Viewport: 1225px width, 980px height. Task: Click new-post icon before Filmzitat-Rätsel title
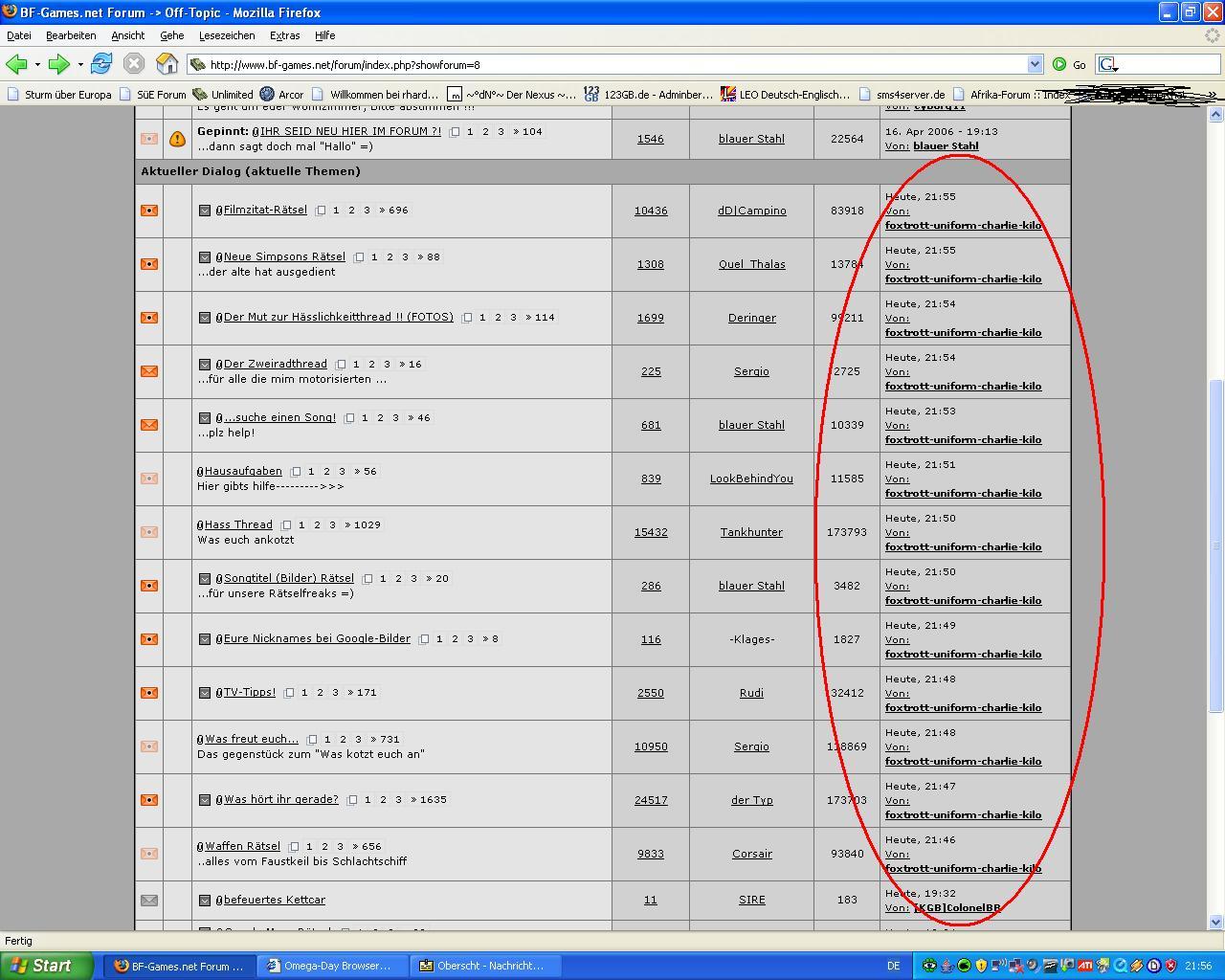(204, 210)
